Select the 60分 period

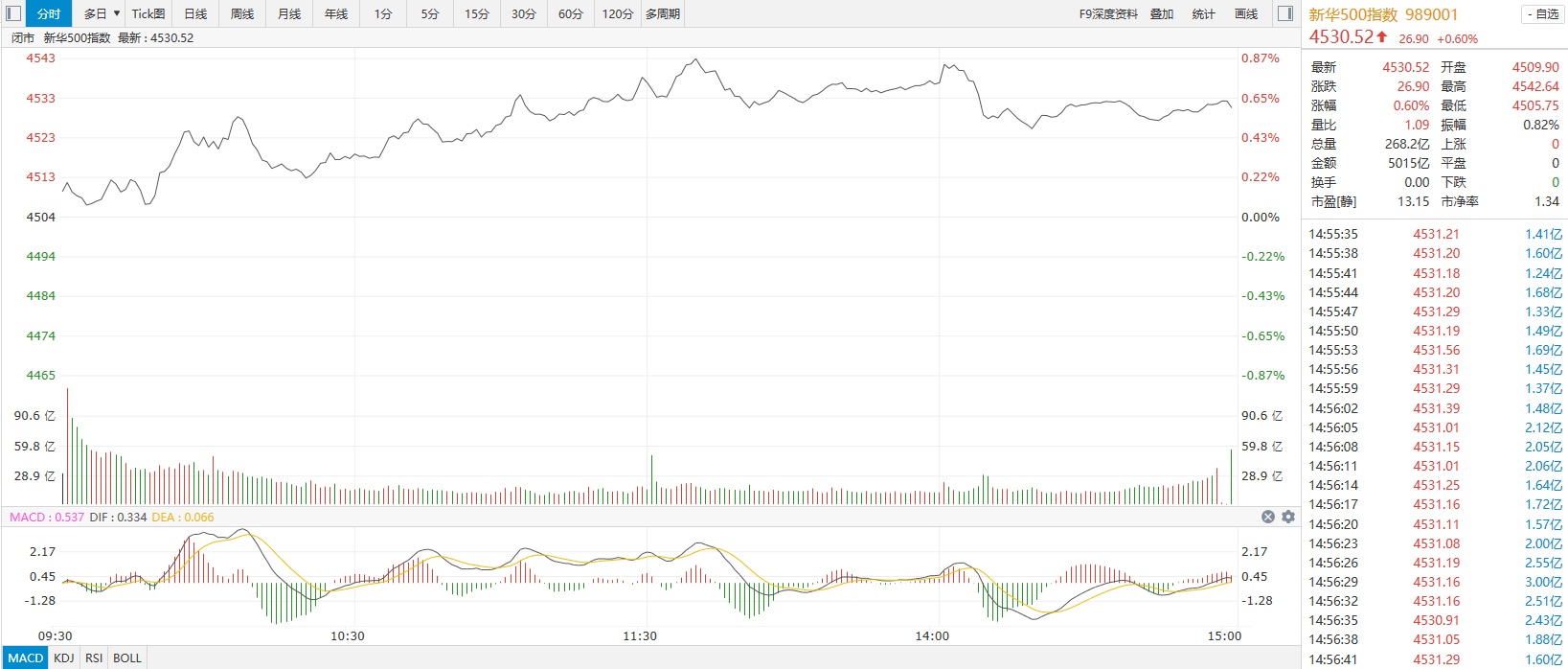[x=571, y=13]
